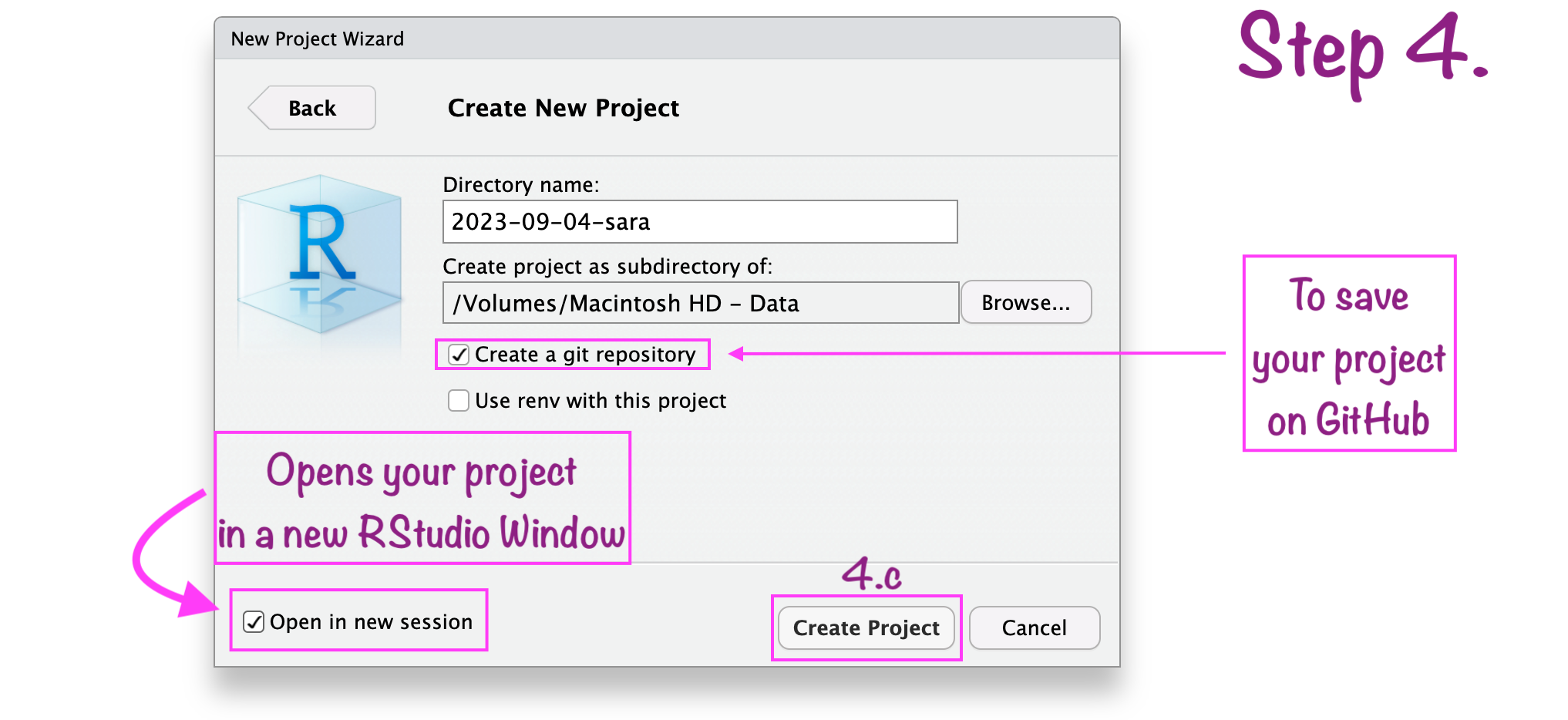Click the "Opens your project" annotation box
The height and width of the screenshot is (720, 1568).
point(422,499)
